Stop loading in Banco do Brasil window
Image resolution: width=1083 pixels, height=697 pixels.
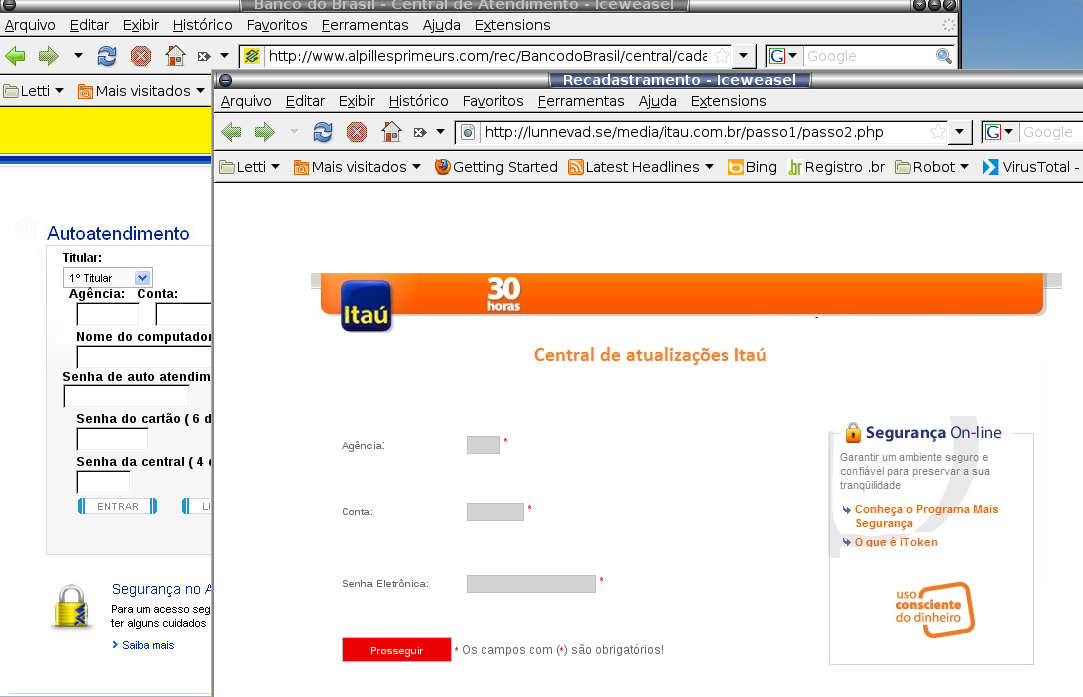tap(140, 55)
